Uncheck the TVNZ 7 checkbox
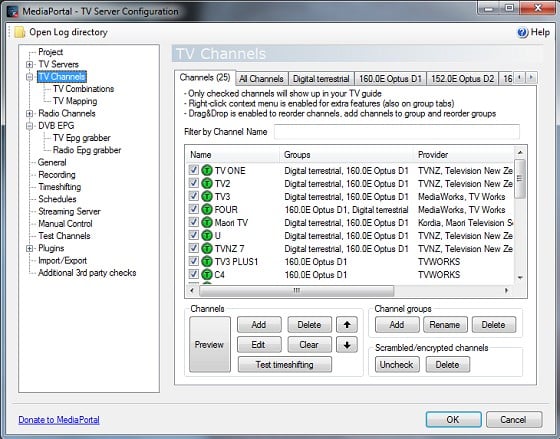 coord(194,248)
